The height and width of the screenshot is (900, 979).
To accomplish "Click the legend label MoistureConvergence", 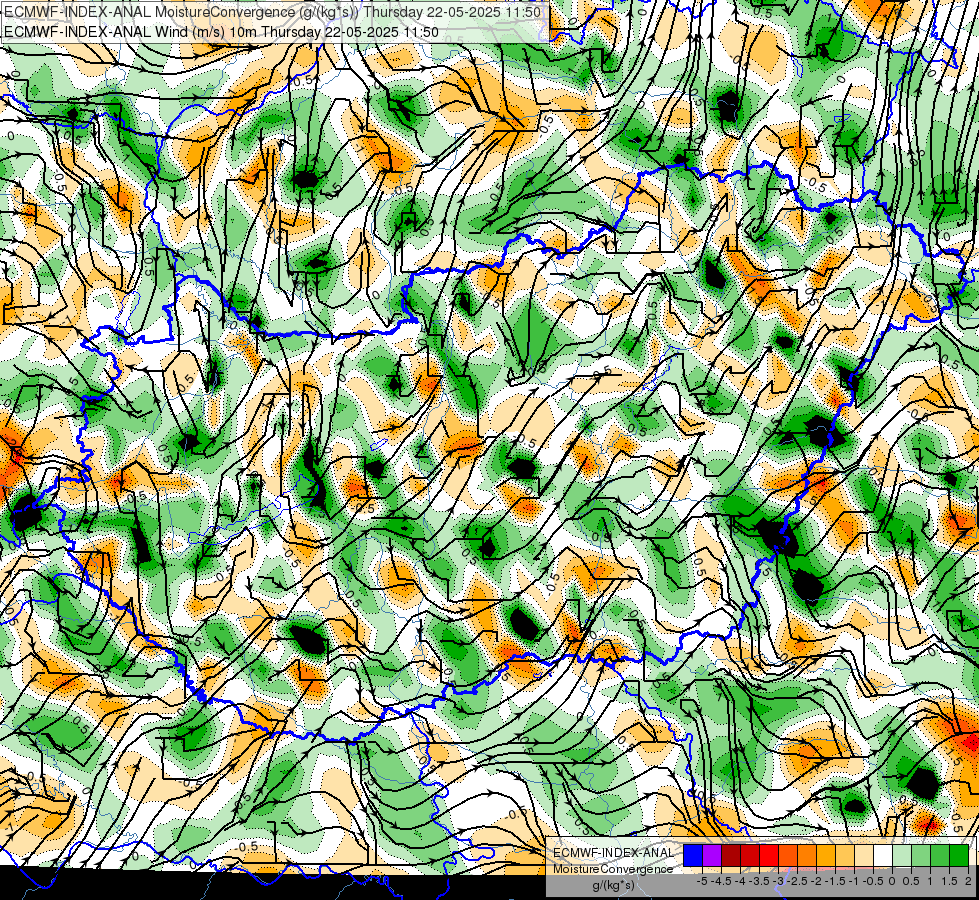I will [613, 869].
